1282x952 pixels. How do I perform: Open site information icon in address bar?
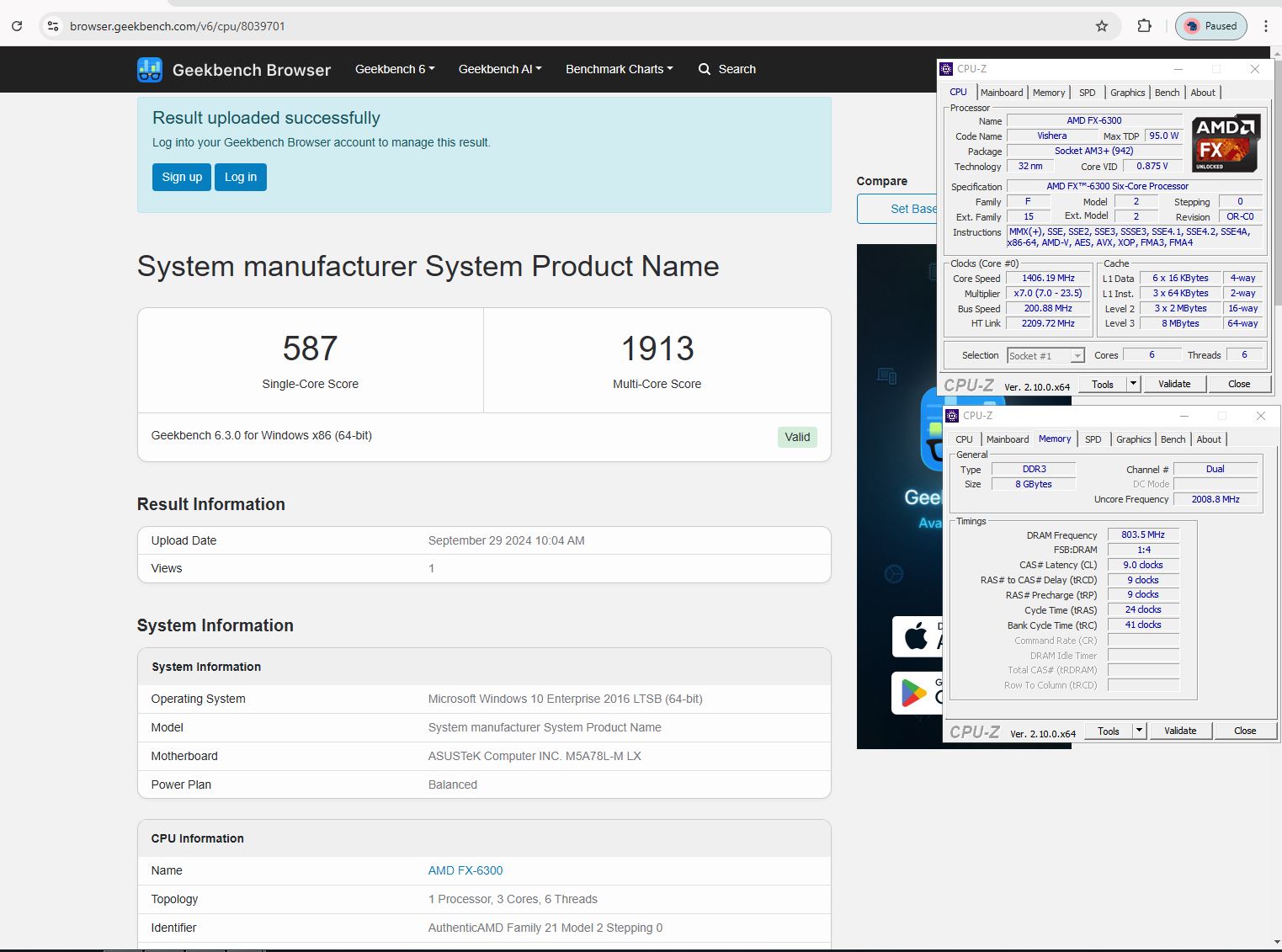(x=52, y=26)
